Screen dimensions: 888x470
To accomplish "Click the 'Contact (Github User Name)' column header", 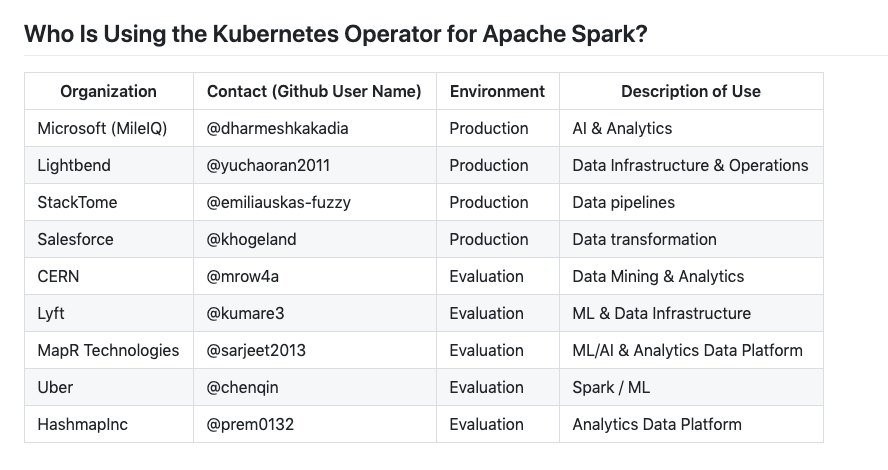I will 314,91.
